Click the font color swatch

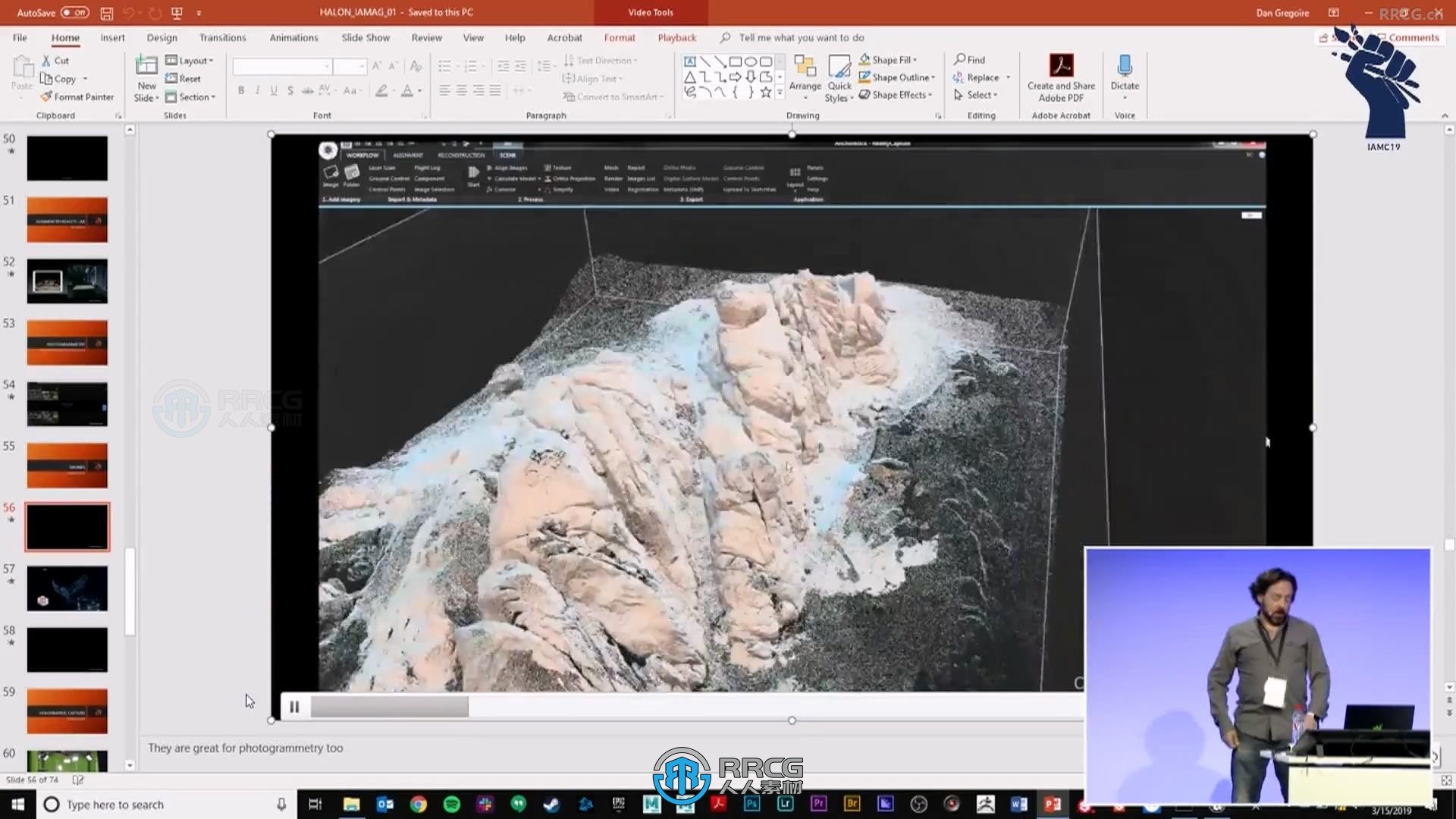click(407, 91)
